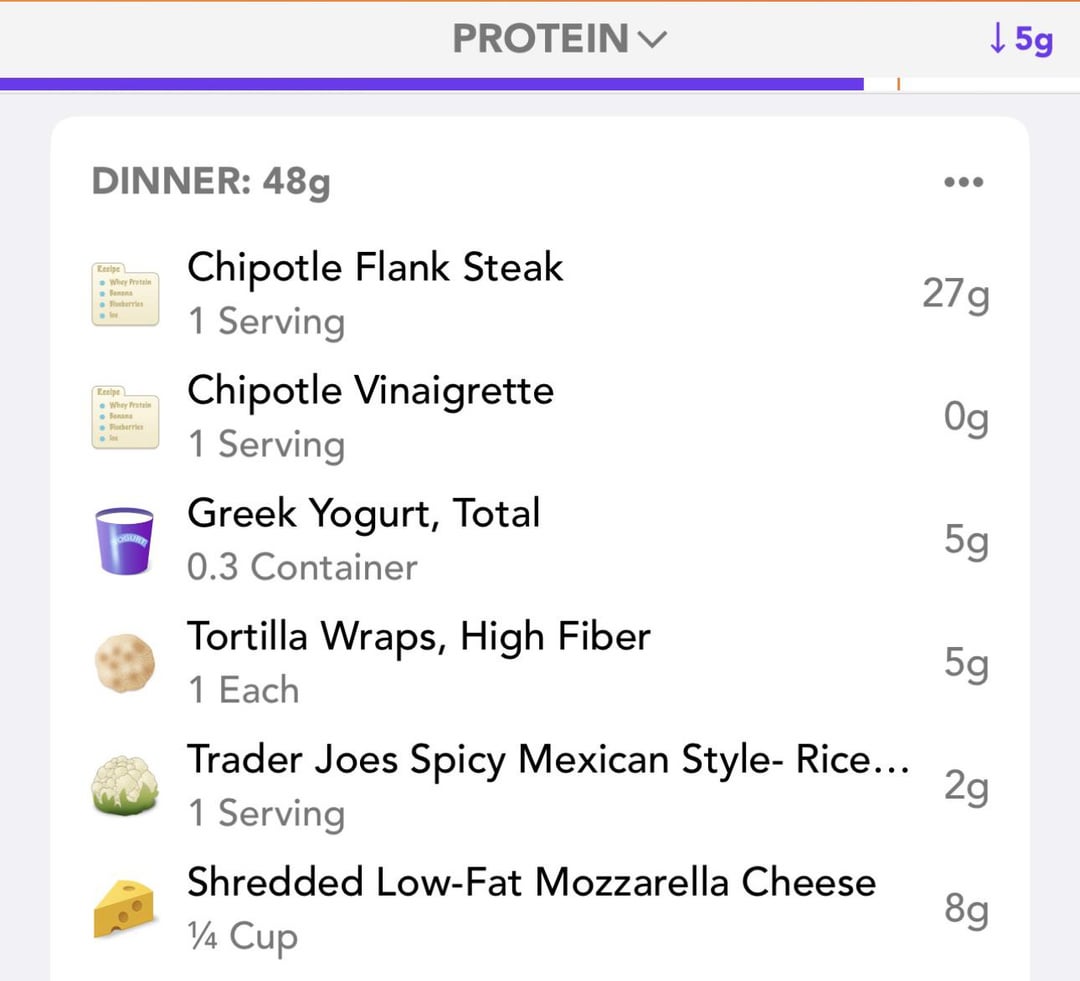Click the tortilla icon for Tortilla Wraps
Screen dimensions: 1080x981
pyautogui.click(x=125, y=663)
